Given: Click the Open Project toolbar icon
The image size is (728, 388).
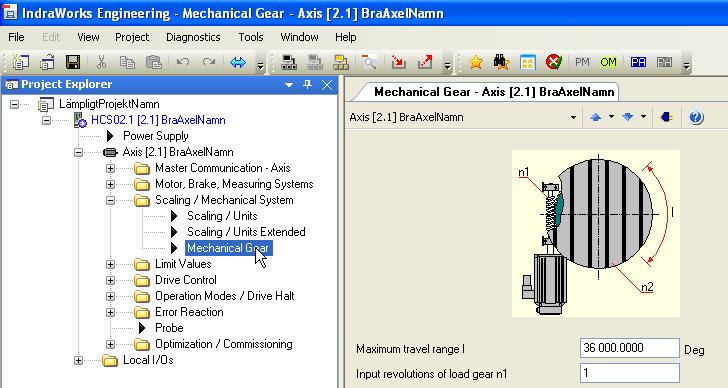Looking at the screenshot, I should pyautogui.click(x=46, y=62).
